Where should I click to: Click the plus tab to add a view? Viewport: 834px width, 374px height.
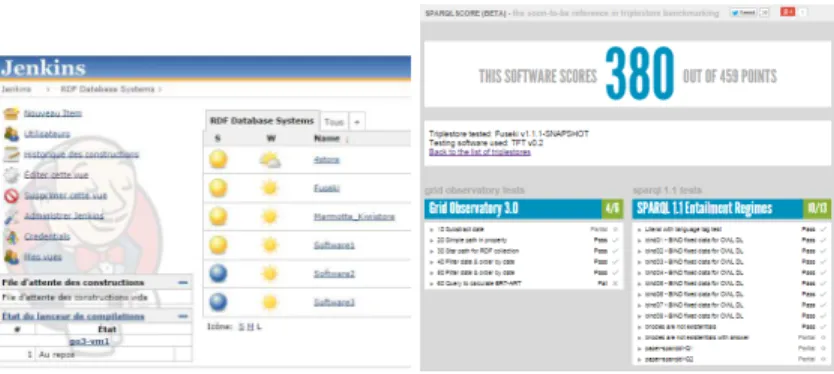(357, 122)
